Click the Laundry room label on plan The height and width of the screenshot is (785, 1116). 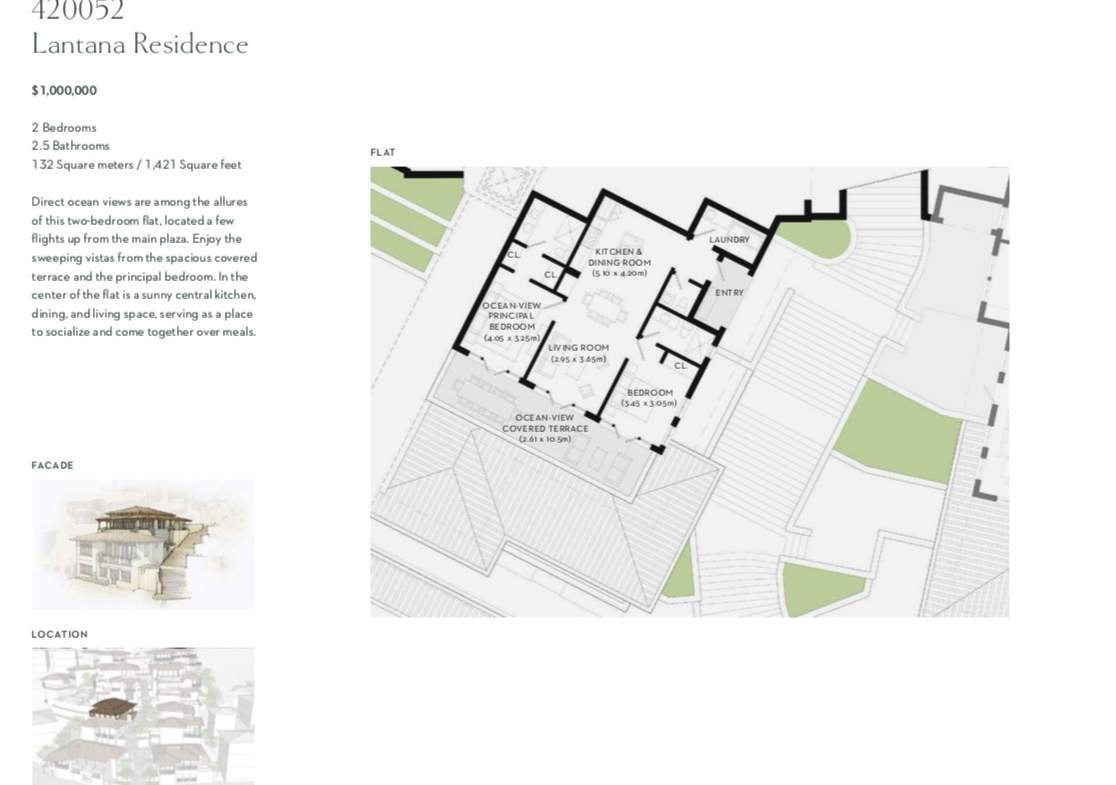coord(729,240)
